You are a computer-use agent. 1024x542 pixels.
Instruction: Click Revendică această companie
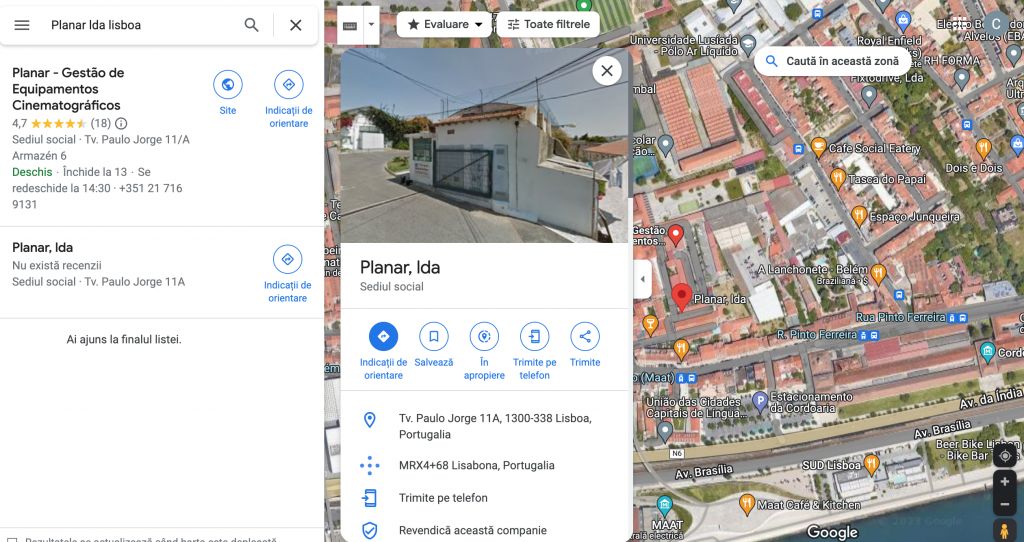[473, 530]
